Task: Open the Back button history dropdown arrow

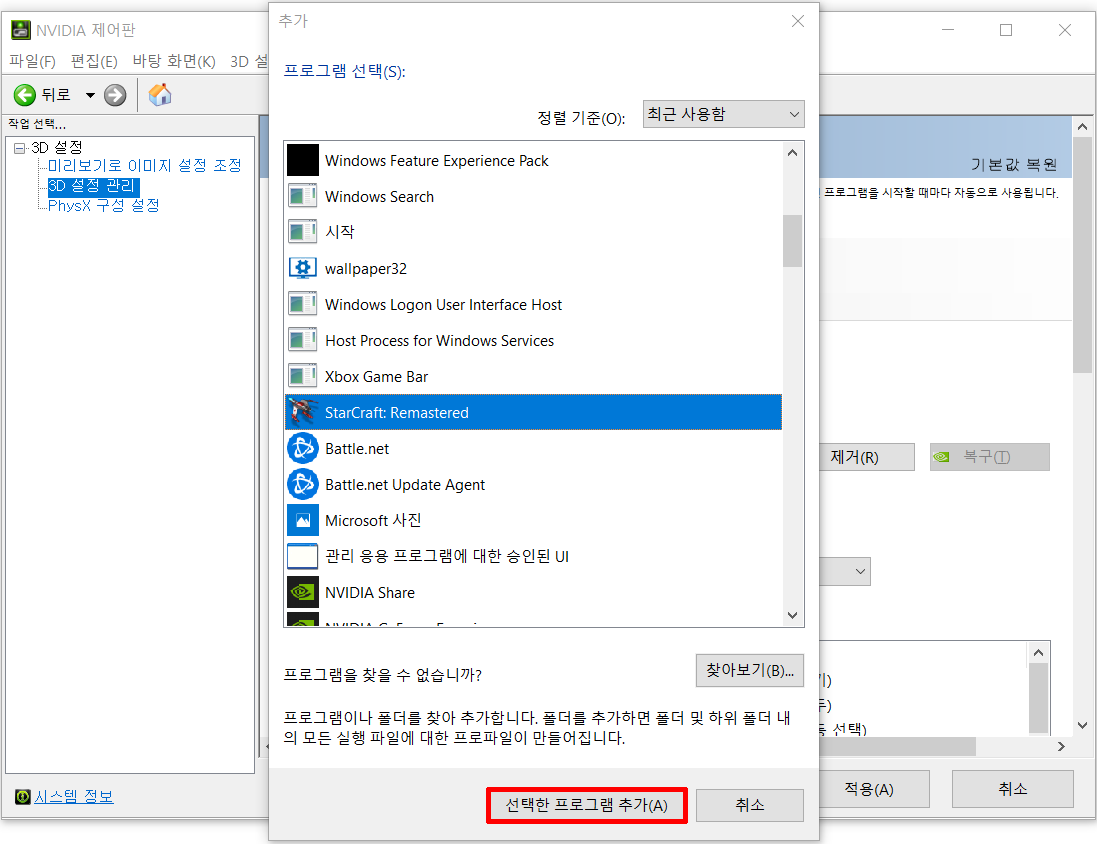Action: tap(90, 94)
